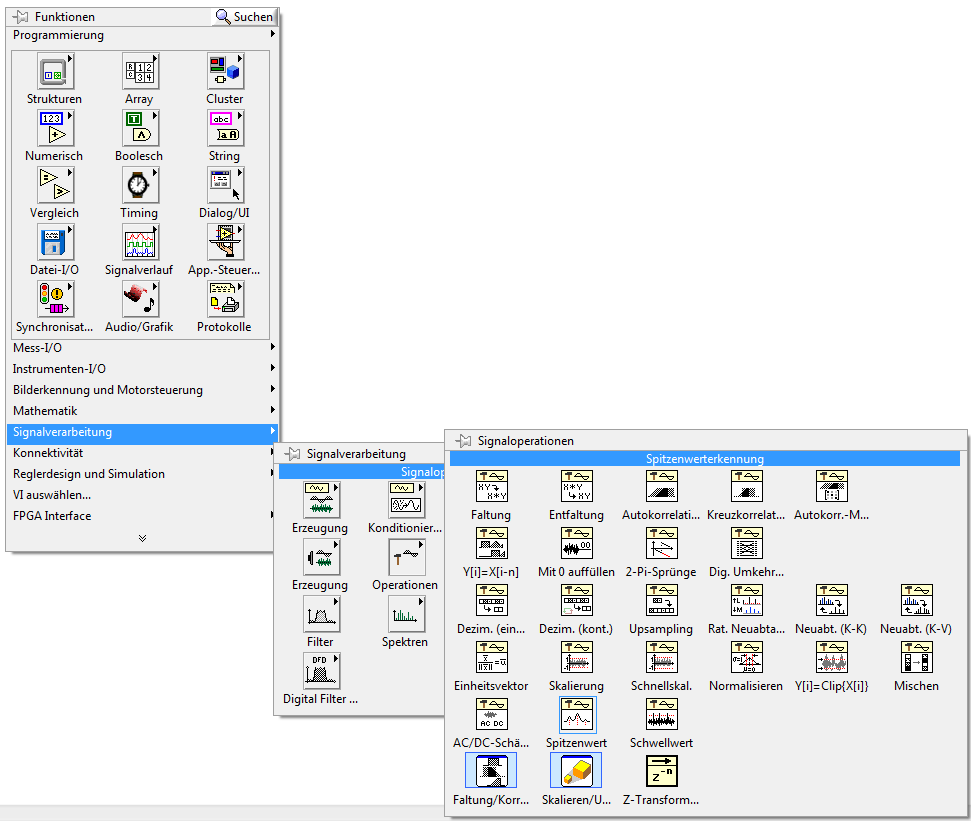Pin the Funktionen palette with the pushpin
Viewport: 971px width, 821px height.
21,17
